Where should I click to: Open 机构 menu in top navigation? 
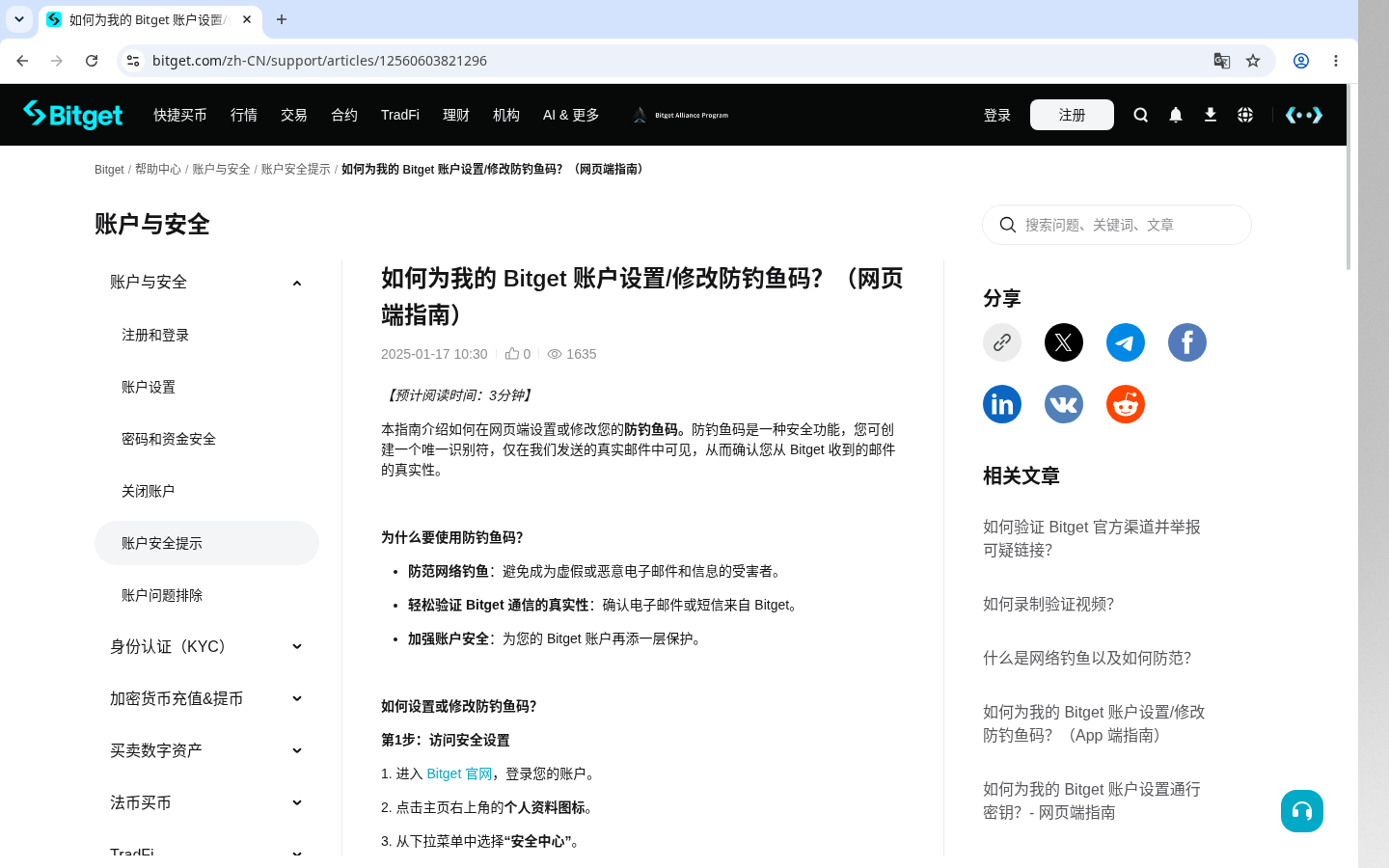(x=506, y=115)
